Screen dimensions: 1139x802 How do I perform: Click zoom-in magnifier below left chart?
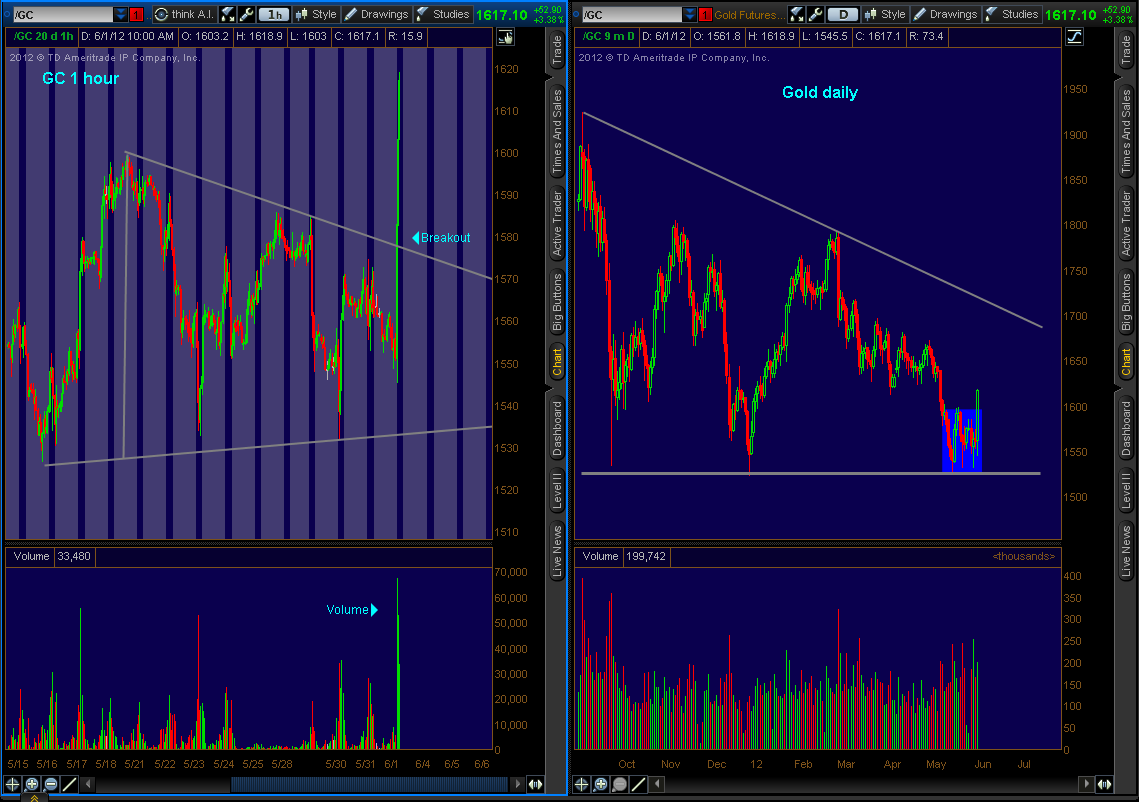coord(32,785)
